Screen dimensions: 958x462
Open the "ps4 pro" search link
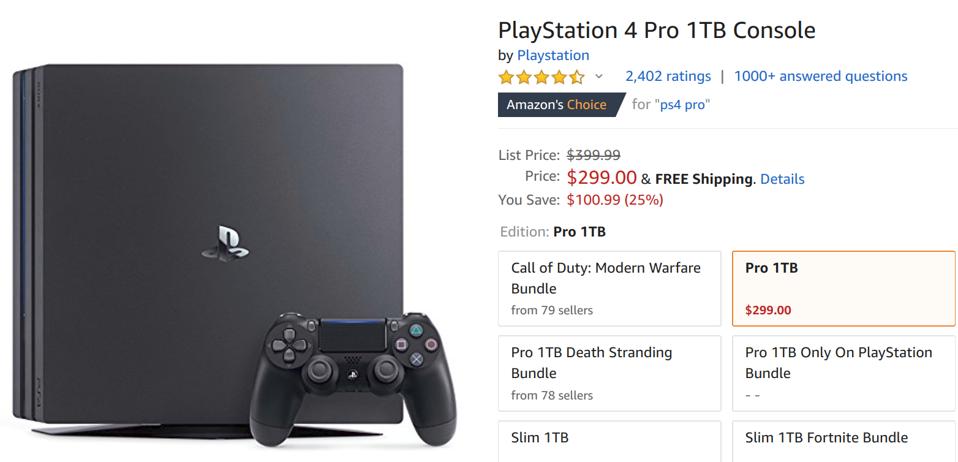(683, 104)
